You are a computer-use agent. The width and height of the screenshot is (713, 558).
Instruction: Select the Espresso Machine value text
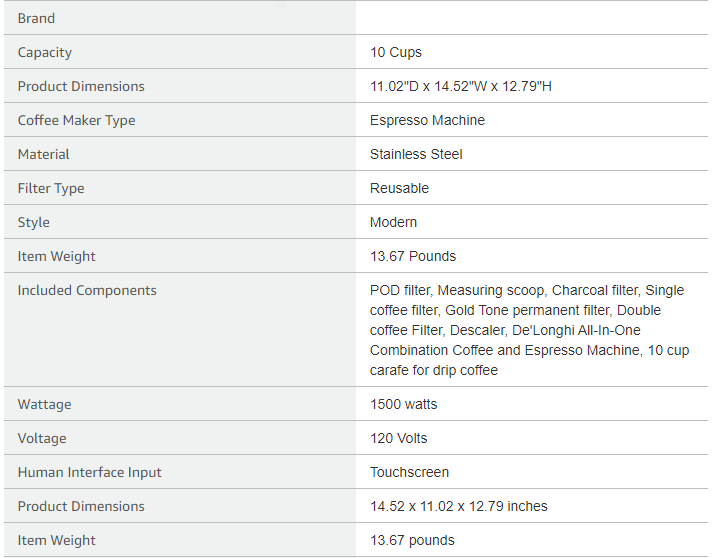(427, 120)
